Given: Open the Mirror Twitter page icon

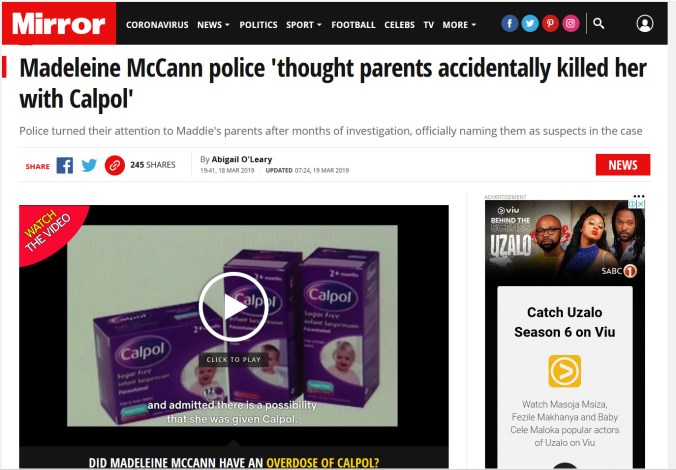Looking at the screenshot, I should [529, 23].
